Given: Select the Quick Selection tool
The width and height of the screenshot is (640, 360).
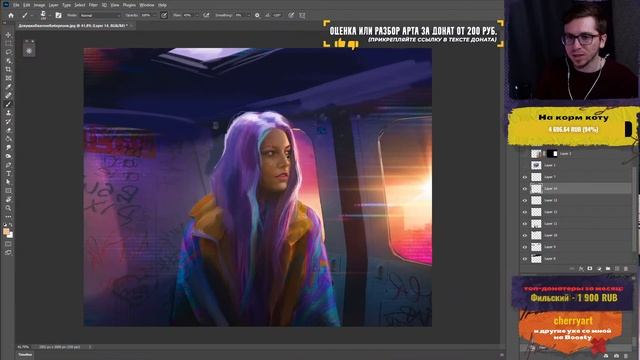Looking at the screenshot, I should point(8,60).
